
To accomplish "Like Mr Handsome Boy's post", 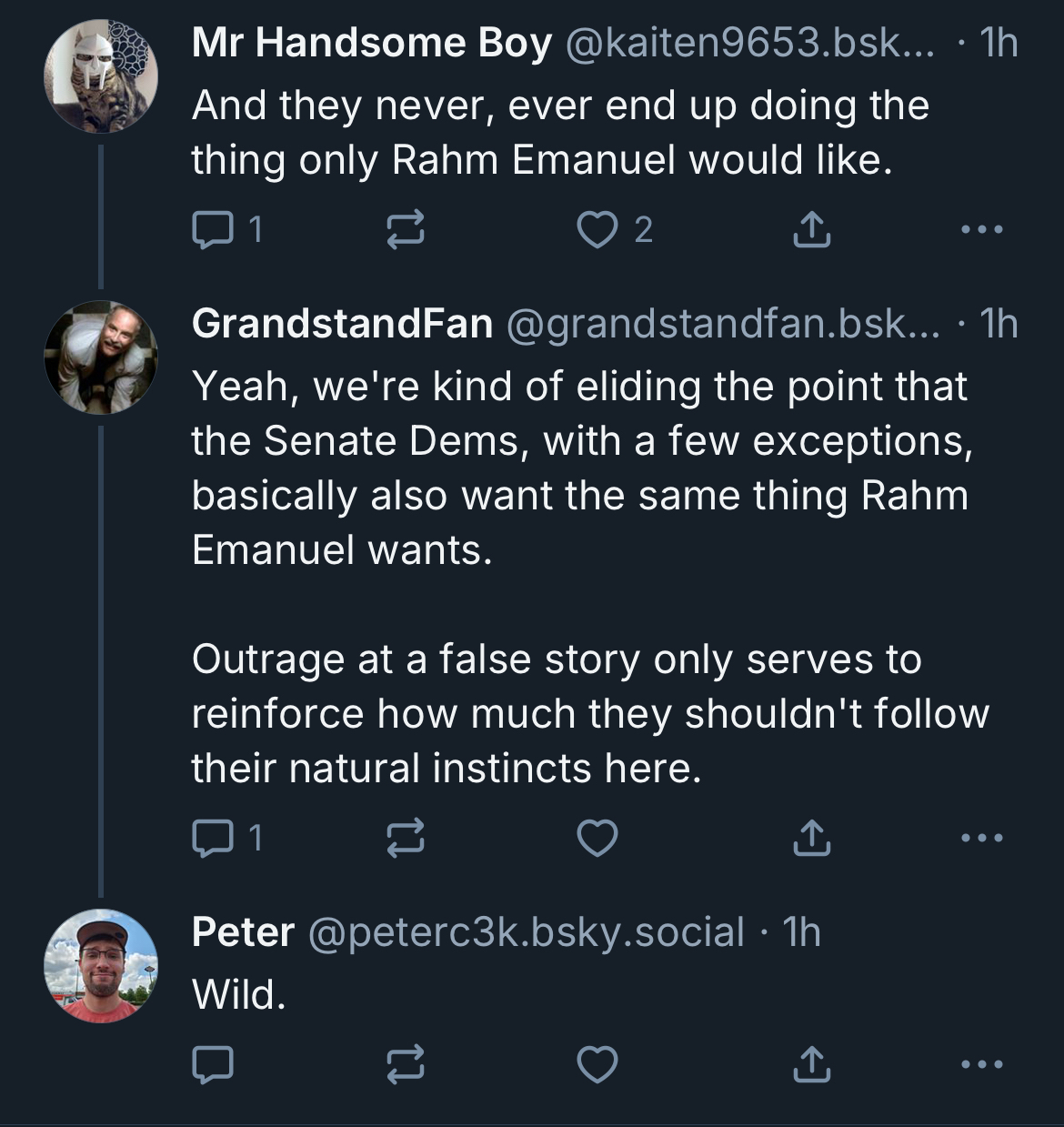I will point(597,229).
